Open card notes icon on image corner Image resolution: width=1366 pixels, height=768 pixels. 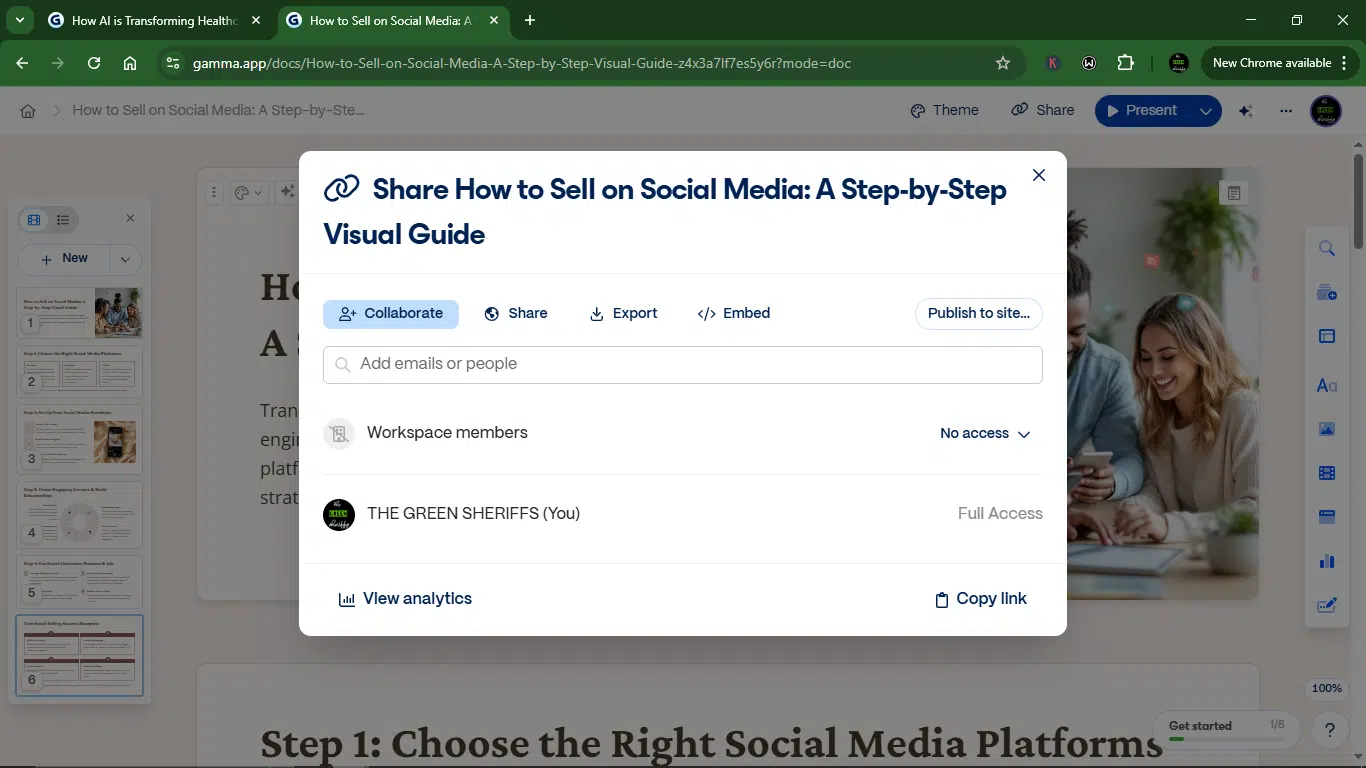1234,193
